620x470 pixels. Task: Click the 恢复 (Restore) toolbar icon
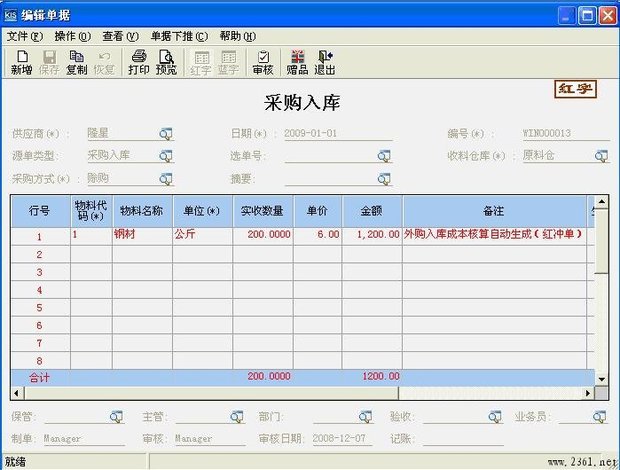(104, 62)
